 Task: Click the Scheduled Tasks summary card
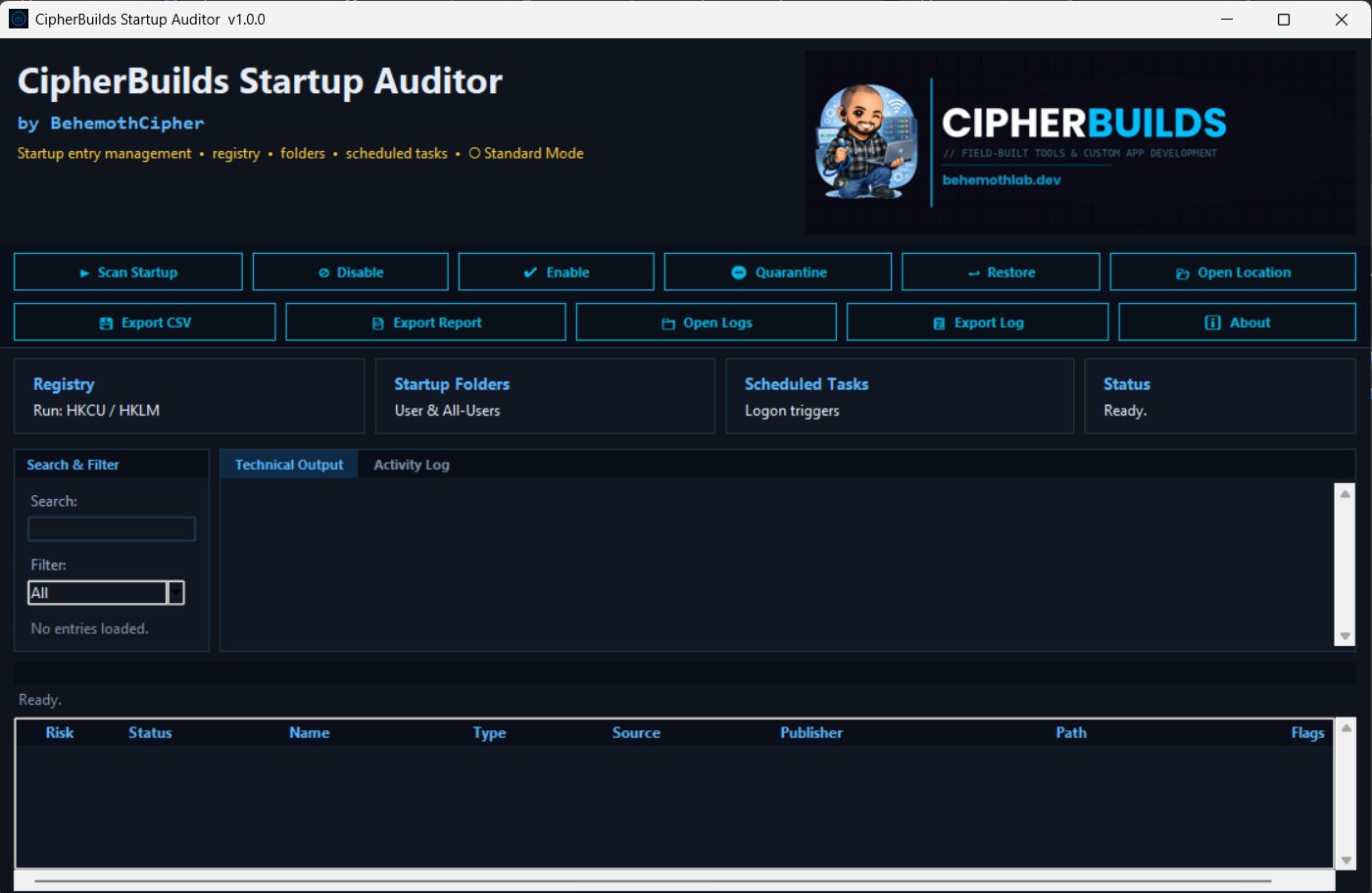(x=900, y=396)
